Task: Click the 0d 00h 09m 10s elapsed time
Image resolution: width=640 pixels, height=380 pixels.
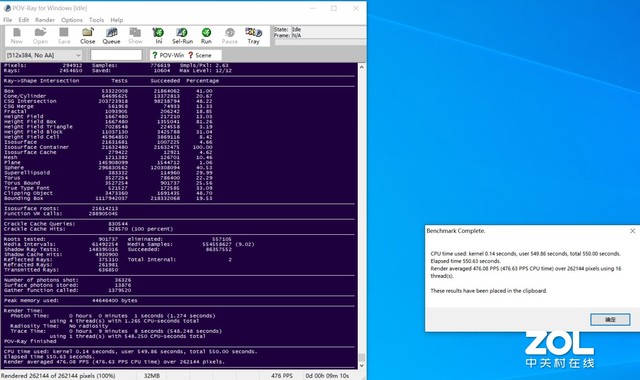Action: coord(327,376)
